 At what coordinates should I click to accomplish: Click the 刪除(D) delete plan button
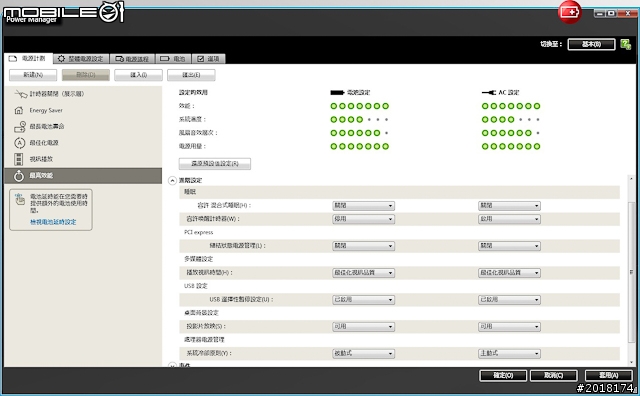pos(86,75)
